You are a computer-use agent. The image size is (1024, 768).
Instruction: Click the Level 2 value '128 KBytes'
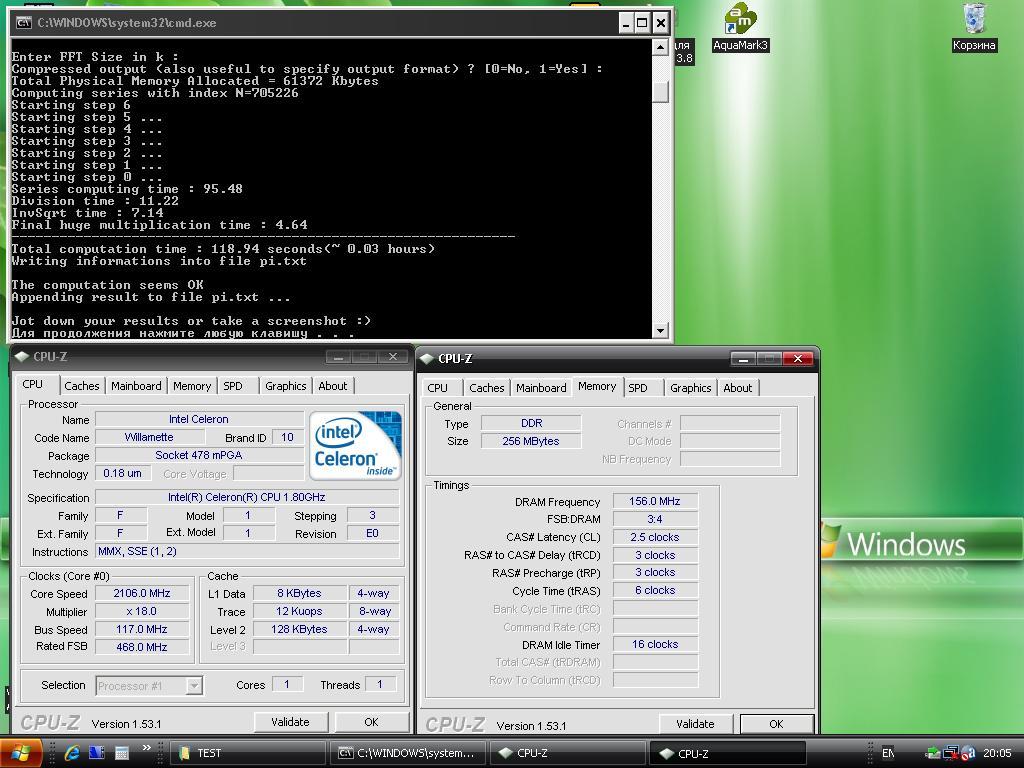(x=299, y=630)
